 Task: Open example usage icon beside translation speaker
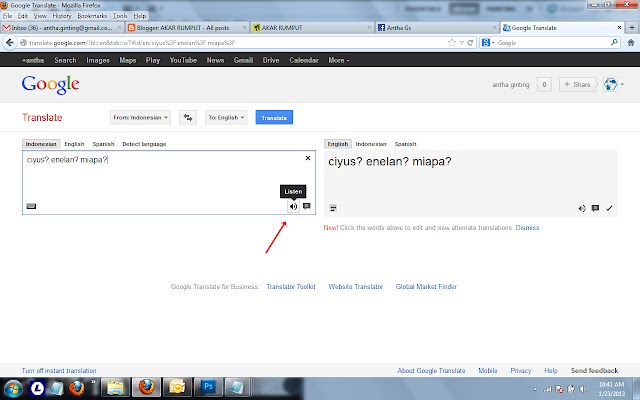pos(595,209)
